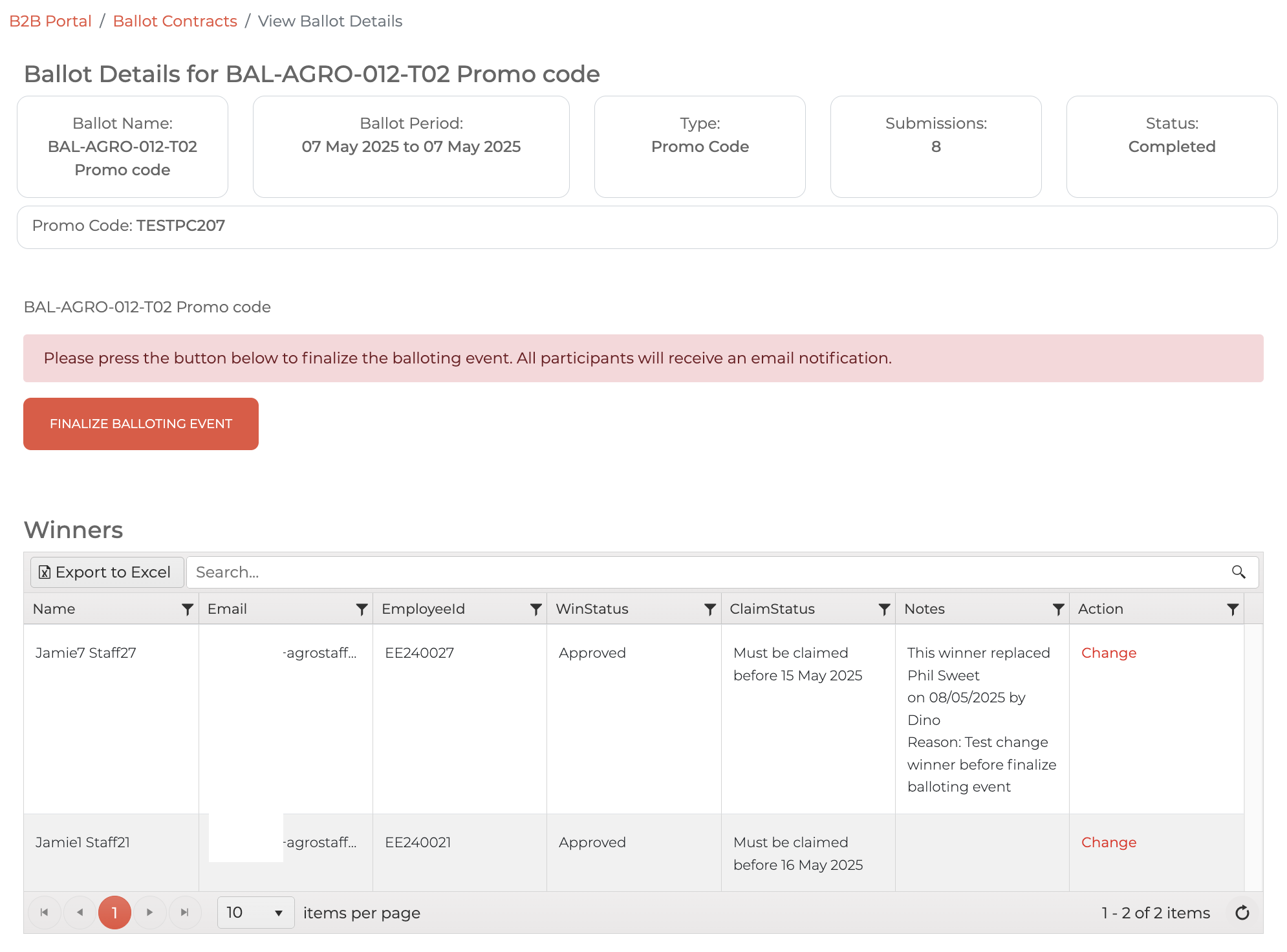Go to the last page
Viewport: 1287px width, 952px height.
coord(185,913)
